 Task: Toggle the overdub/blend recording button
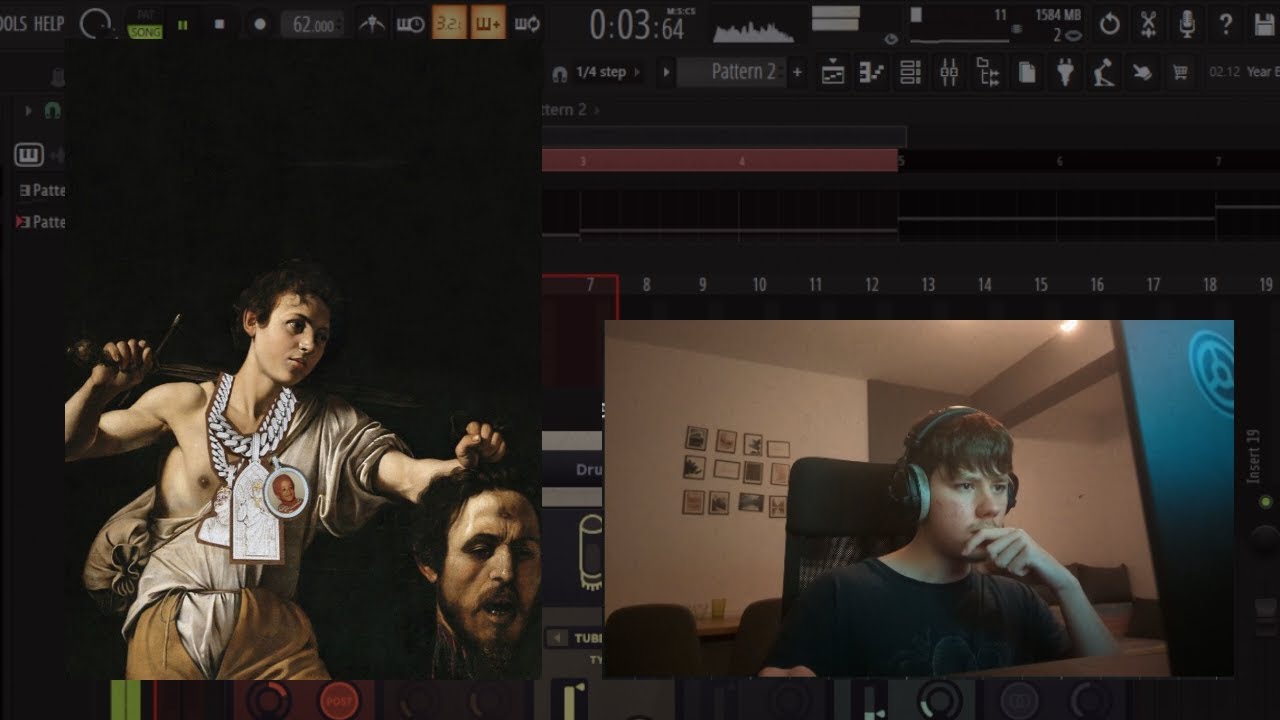(488, 23)
